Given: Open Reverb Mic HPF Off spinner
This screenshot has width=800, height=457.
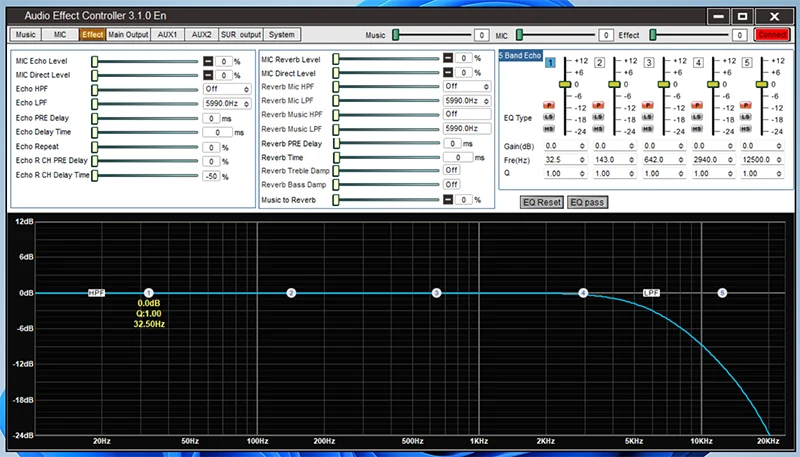Looking at the screenshot, I should click(467, 86).
